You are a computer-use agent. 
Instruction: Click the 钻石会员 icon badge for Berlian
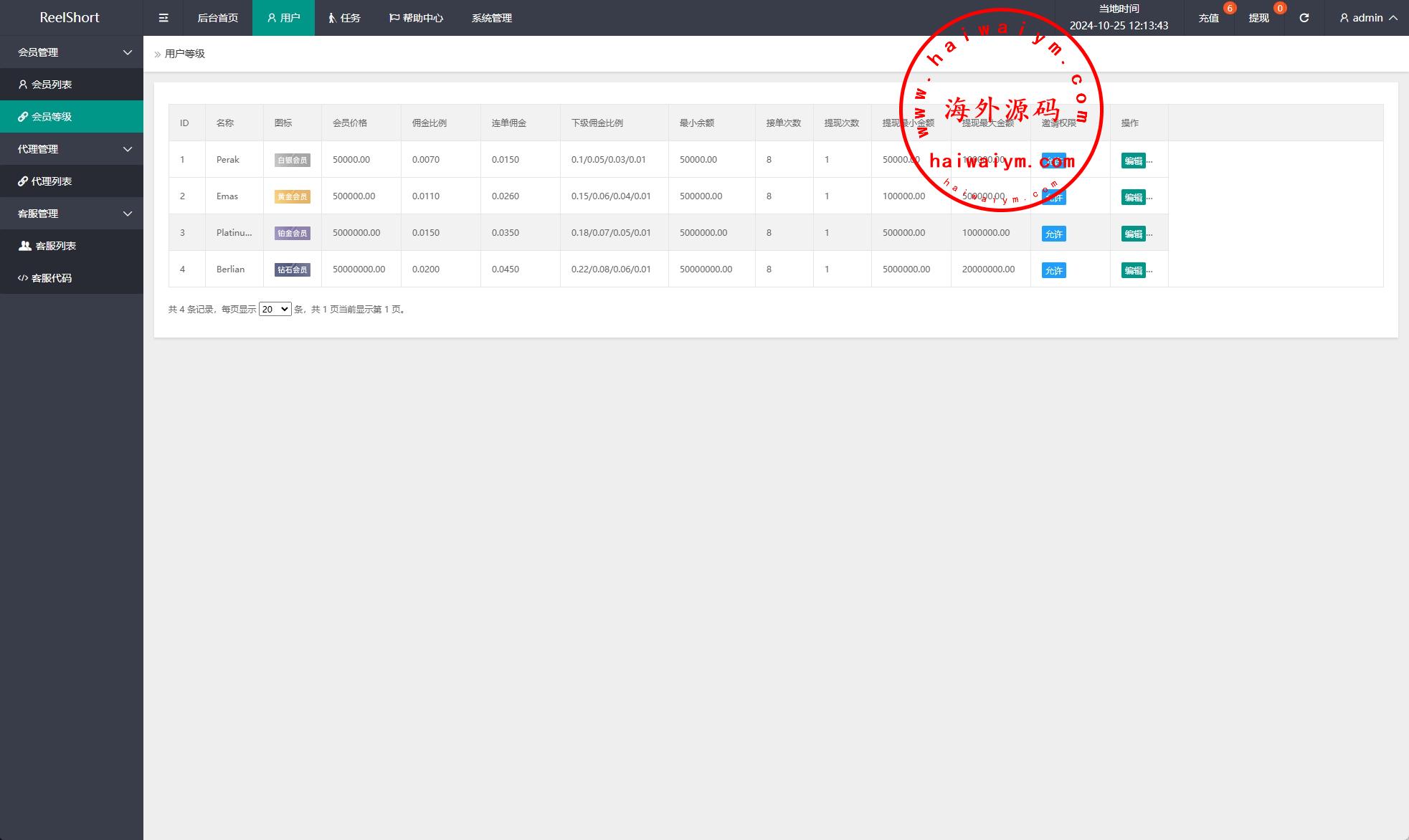tap(292, 270)
